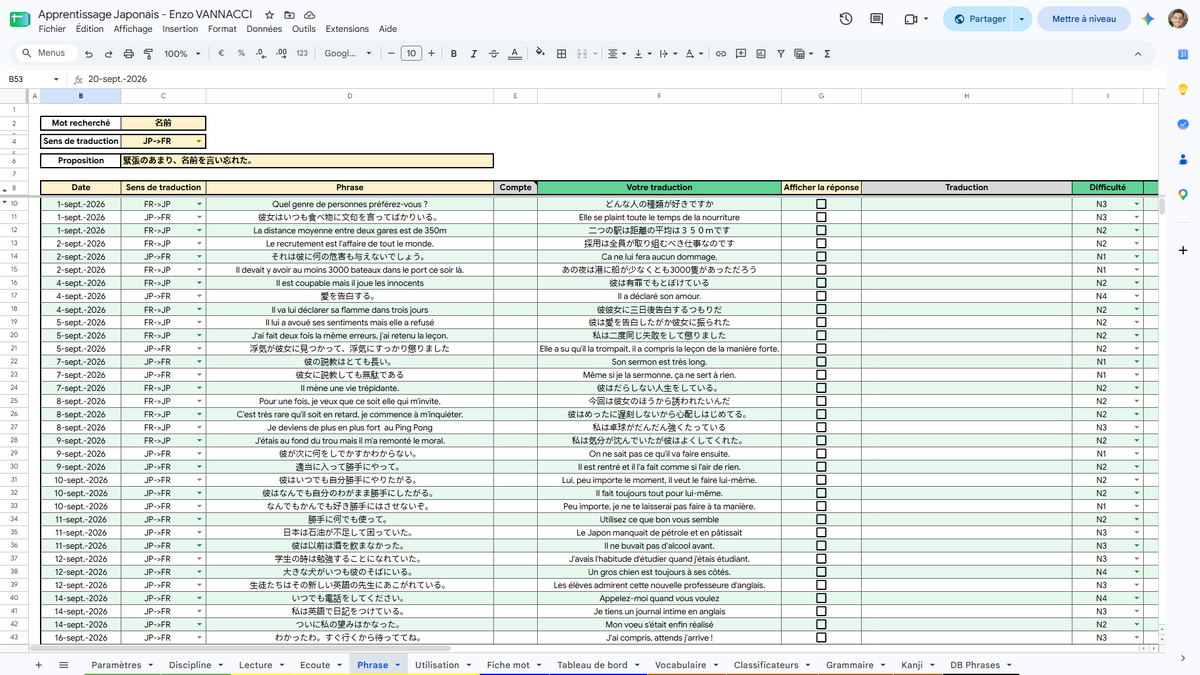Viewport: 1200px width, 675px height.
Task: Click the Insert link icon
Action: pyautogui.click(x=720, y=54)
